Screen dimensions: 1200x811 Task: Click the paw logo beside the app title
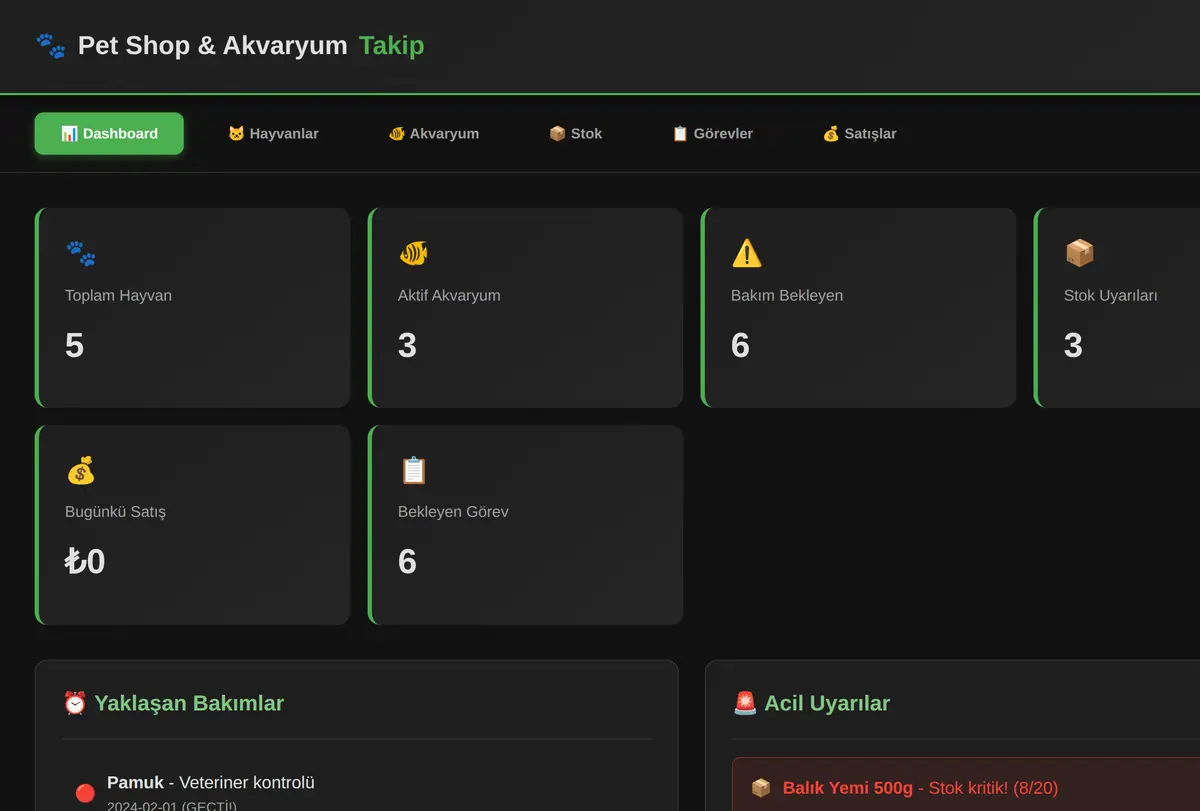tap(51, 46)
